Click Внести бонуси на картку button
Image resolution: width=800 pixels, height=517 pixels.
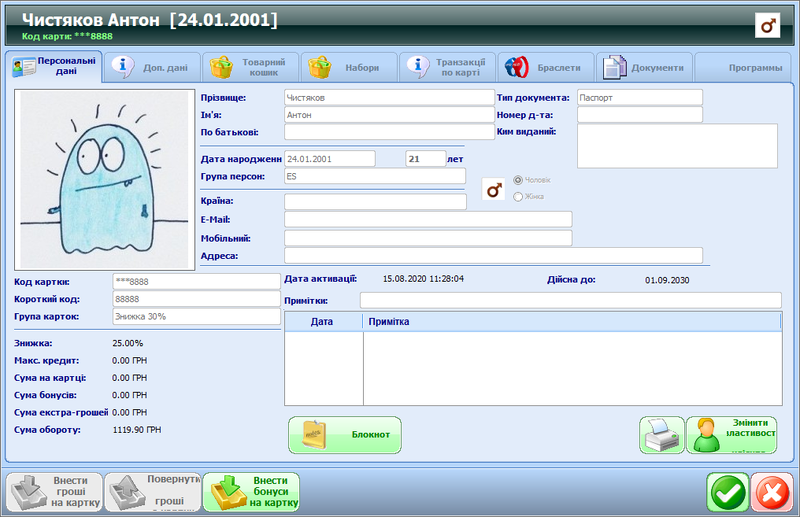point(251,492)
